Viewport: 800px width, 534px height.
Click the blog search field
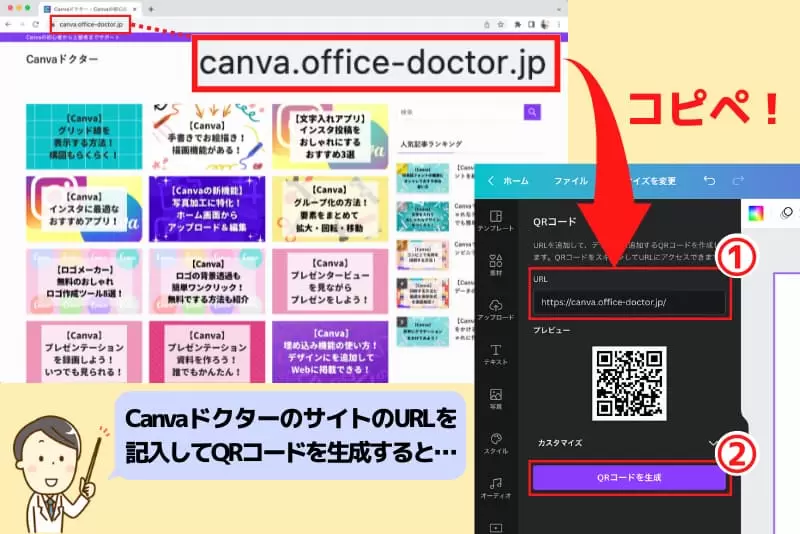(x=460, y=112)
